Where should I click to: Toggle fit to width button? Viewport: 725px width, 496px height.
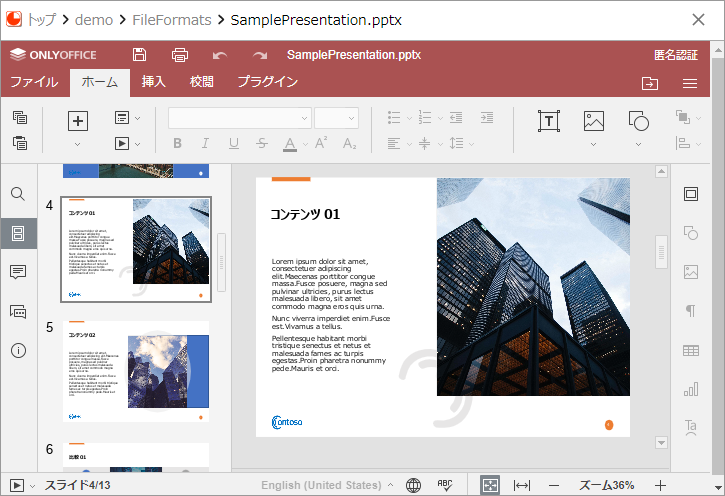521,485
